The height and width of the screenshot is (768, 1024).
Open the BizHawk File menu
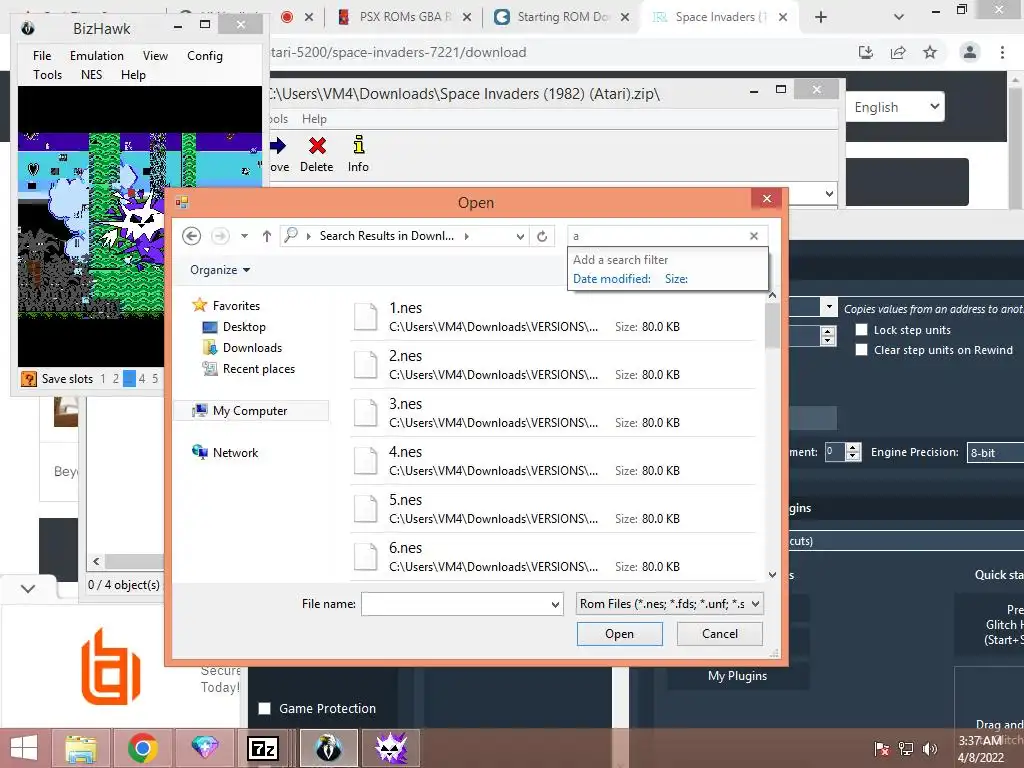point(42,56)
